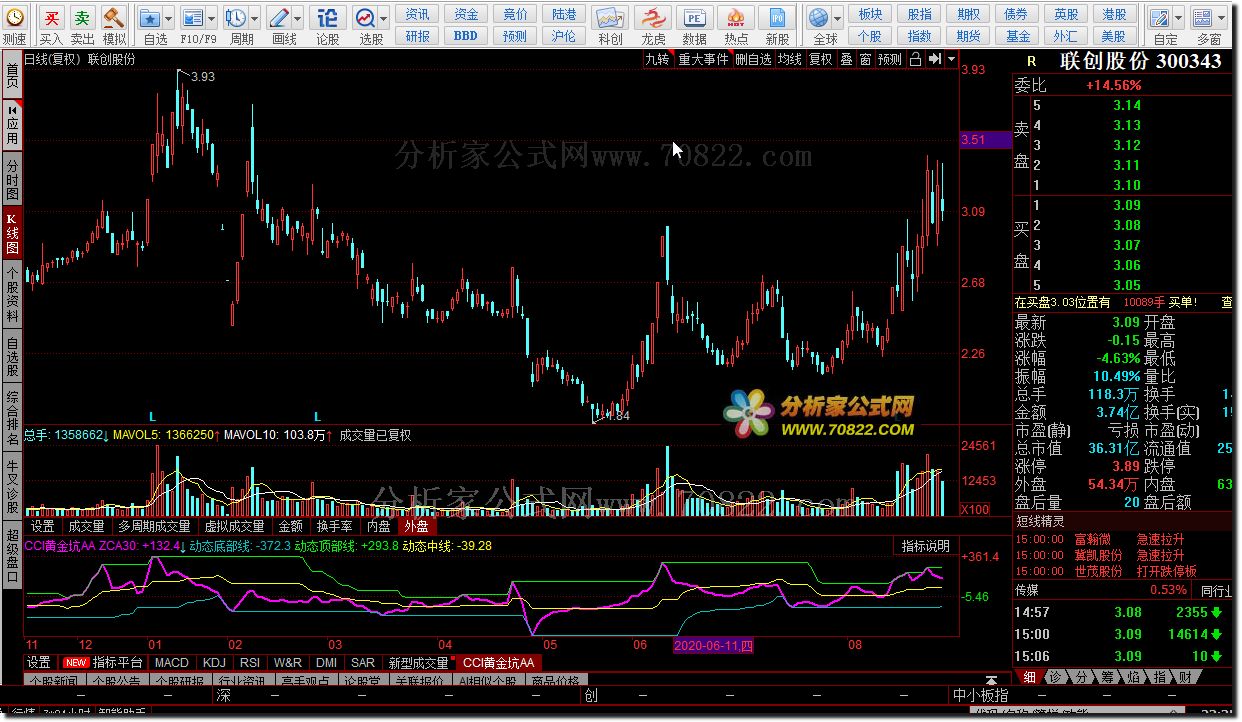Switch to the DMI indicator tab
Viewport: 1242px width, 722px height.
click(x=326, y=662)
